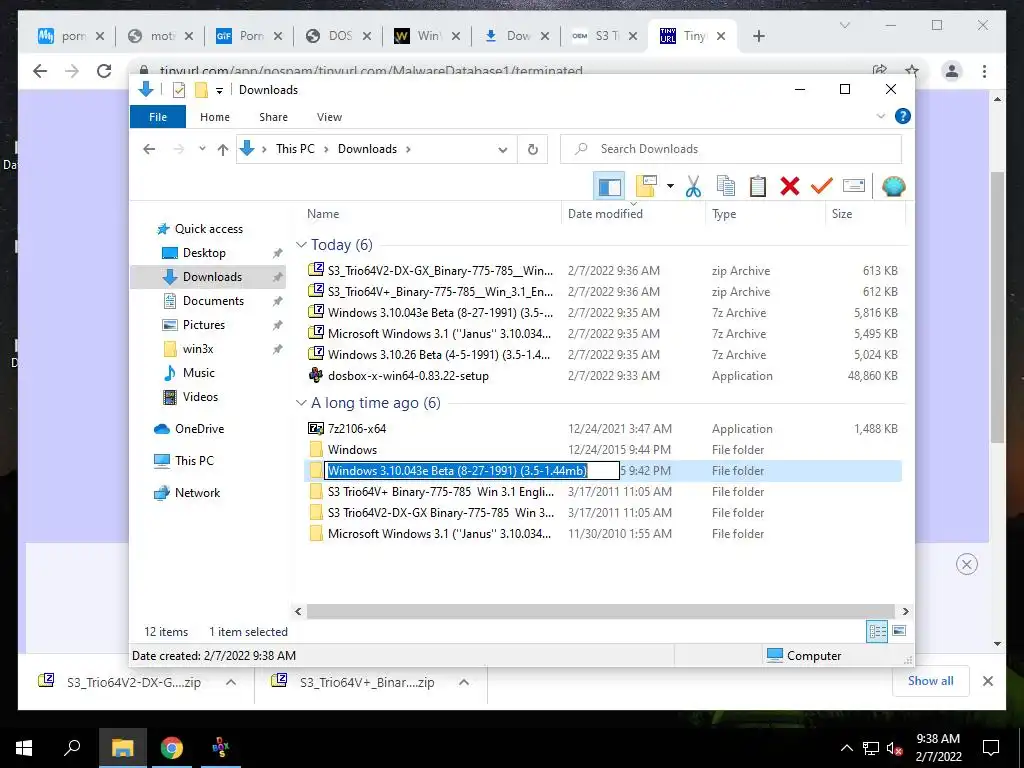
Task: Select the Windows 3.10.26 Beta 7z archive
Action: [438, 355]
